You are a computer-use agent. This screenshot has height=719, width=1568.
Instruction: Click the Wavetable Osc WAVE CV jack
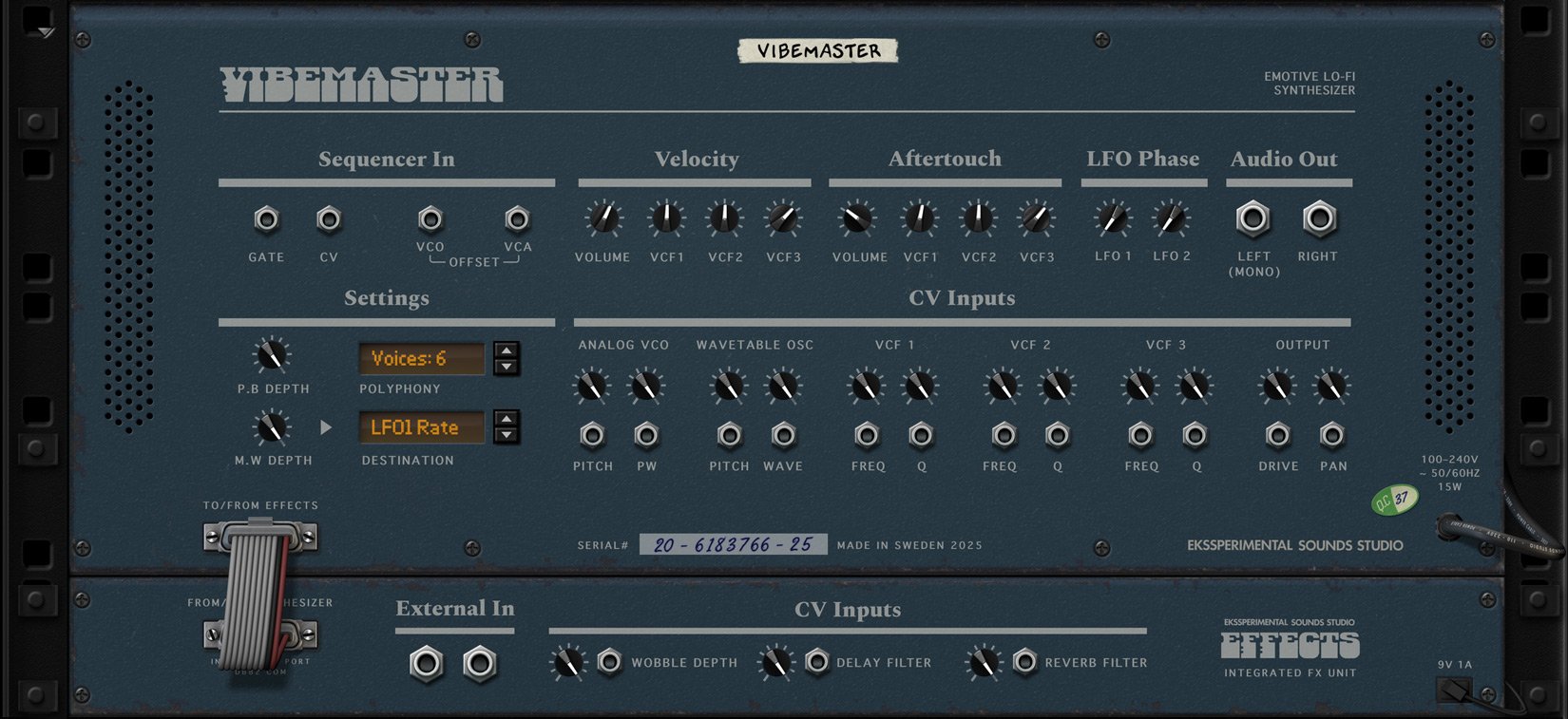[x=783, y=435]
